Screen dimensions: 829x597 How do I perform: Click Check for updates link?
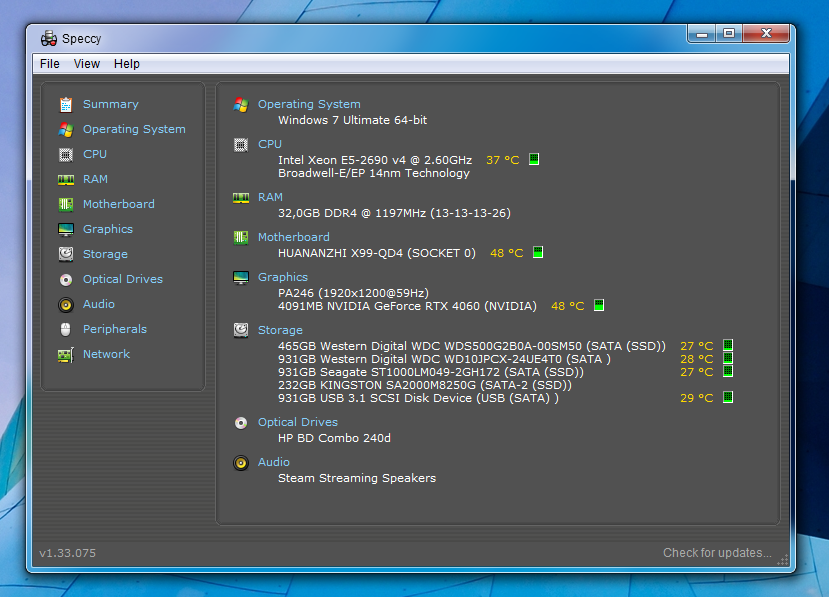pyautogui.click(x=717, y=553)
